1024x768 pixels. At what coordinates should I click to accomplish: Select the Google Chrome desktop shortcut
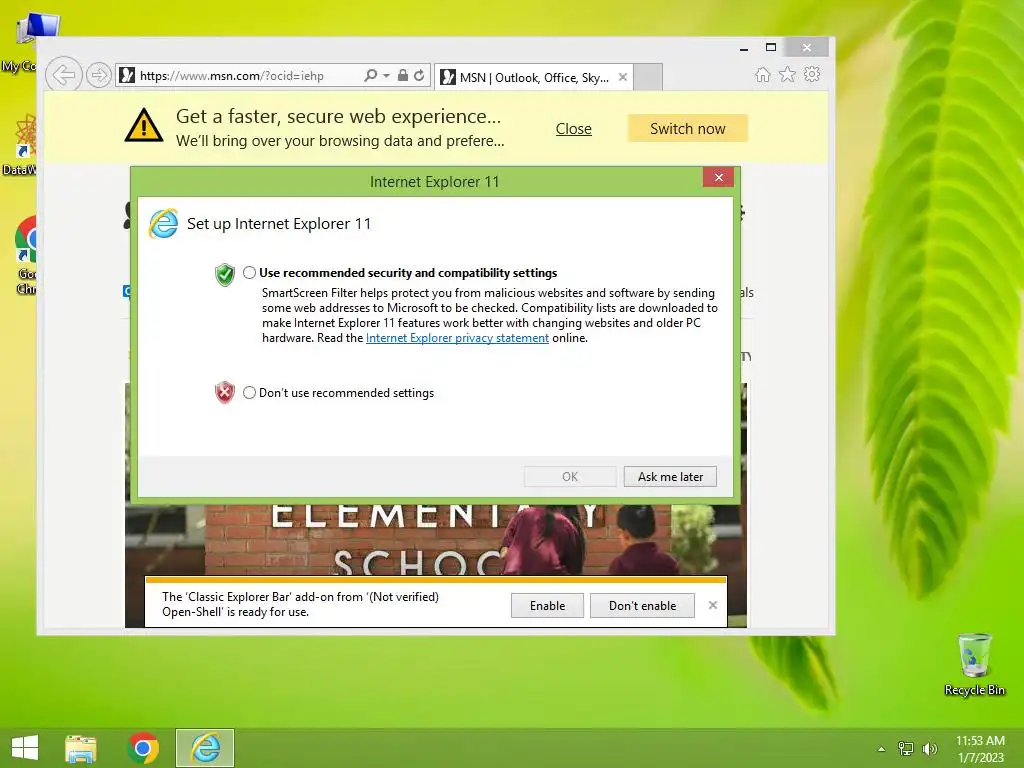(24, 256)
